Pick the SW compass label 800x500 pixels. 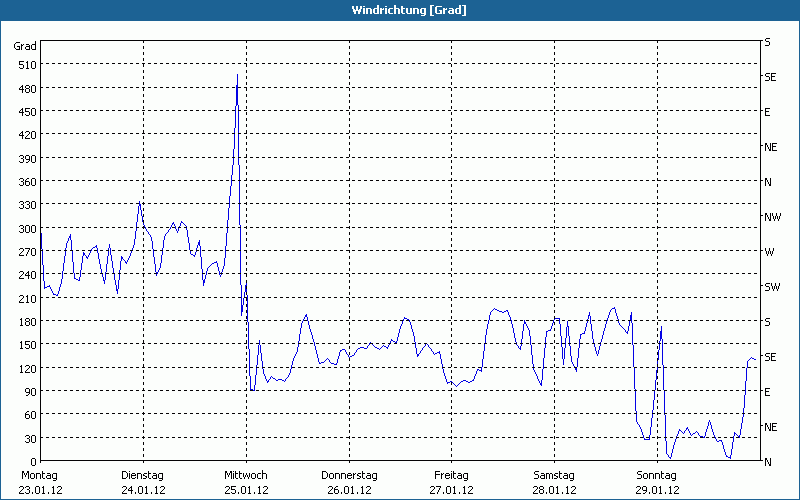pos(772,287)
